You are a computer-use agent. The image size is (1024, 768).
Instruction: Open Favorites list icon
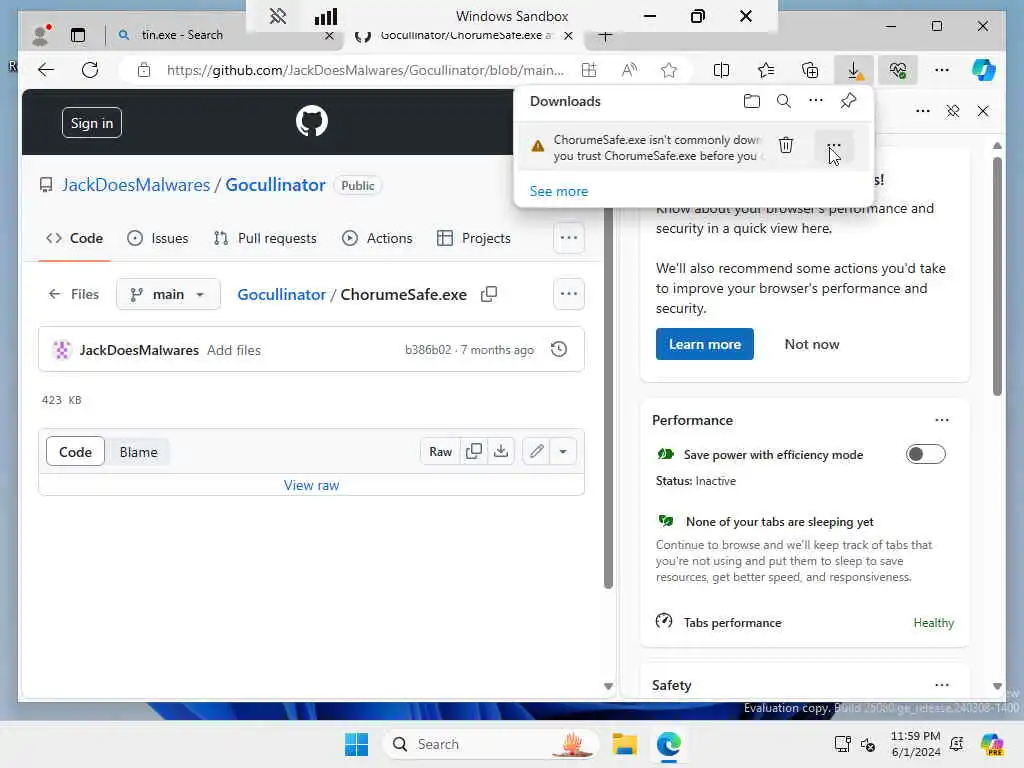click(766, 70)
